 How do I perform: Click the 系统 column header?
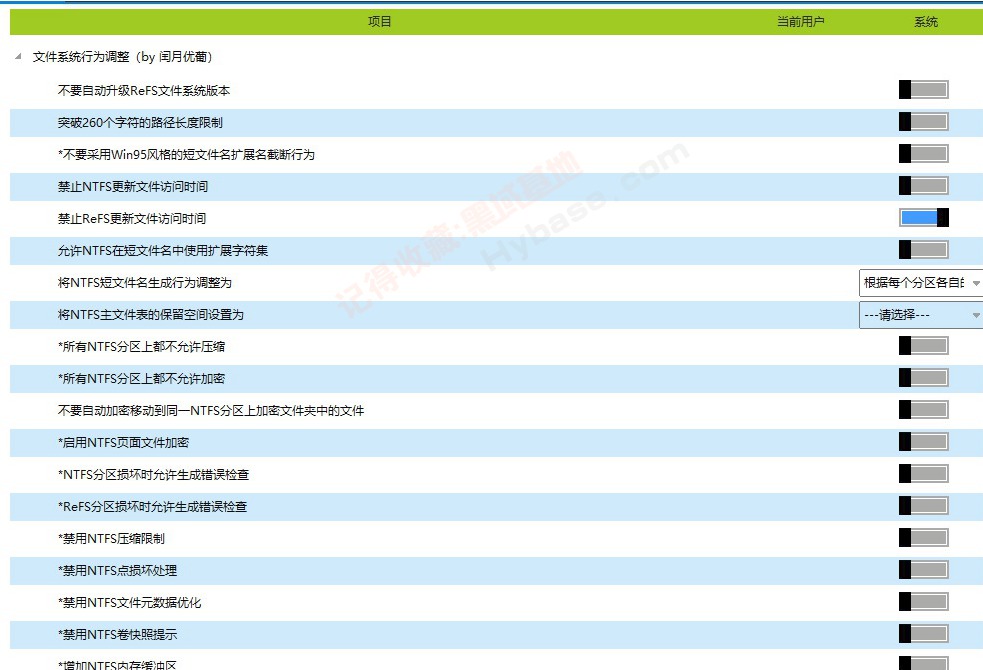pos(926,22)
